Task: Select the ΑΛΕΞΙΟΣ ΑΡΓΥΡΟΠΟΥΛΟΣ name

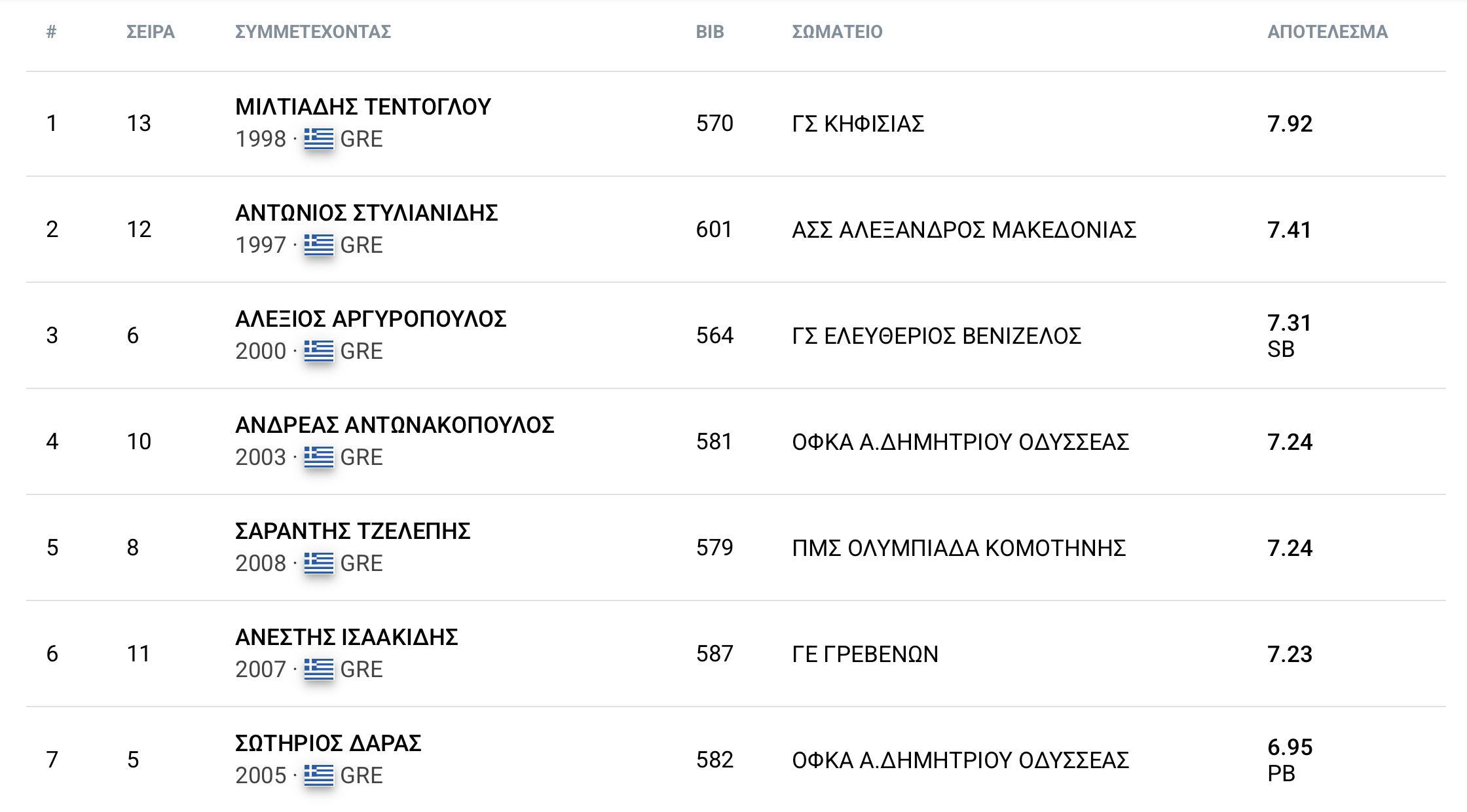Action: tap(371, 319)
